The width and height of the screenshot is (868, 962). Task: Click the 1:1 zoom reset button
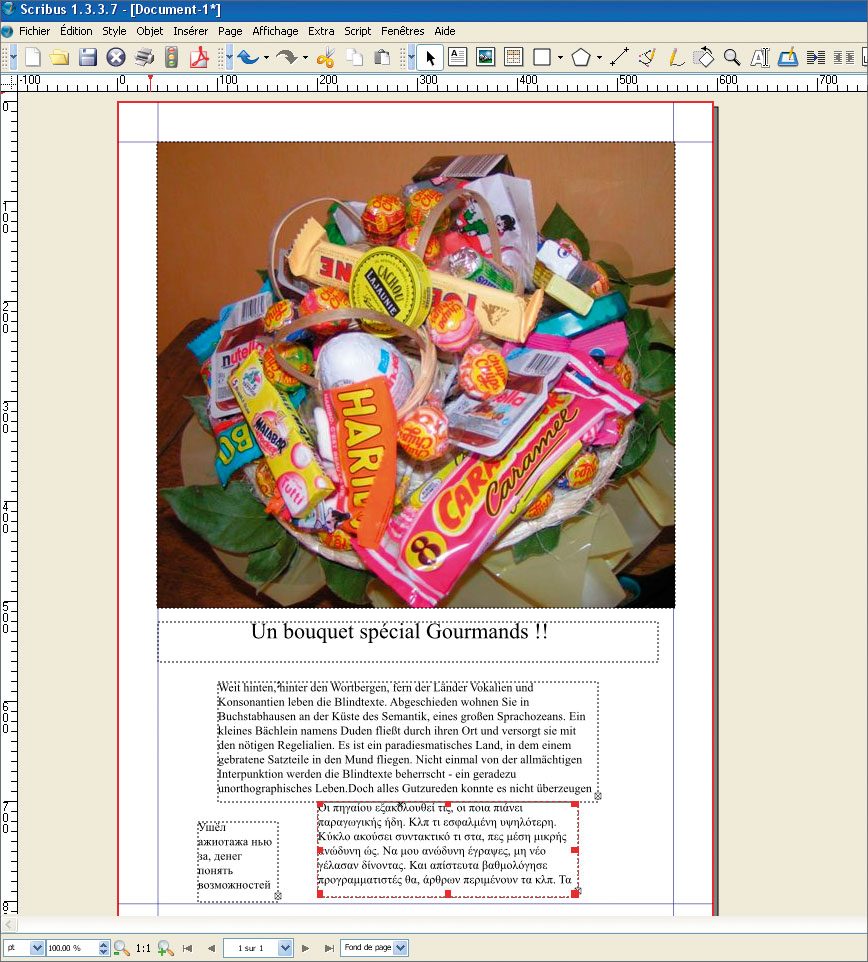pos(143,947)
